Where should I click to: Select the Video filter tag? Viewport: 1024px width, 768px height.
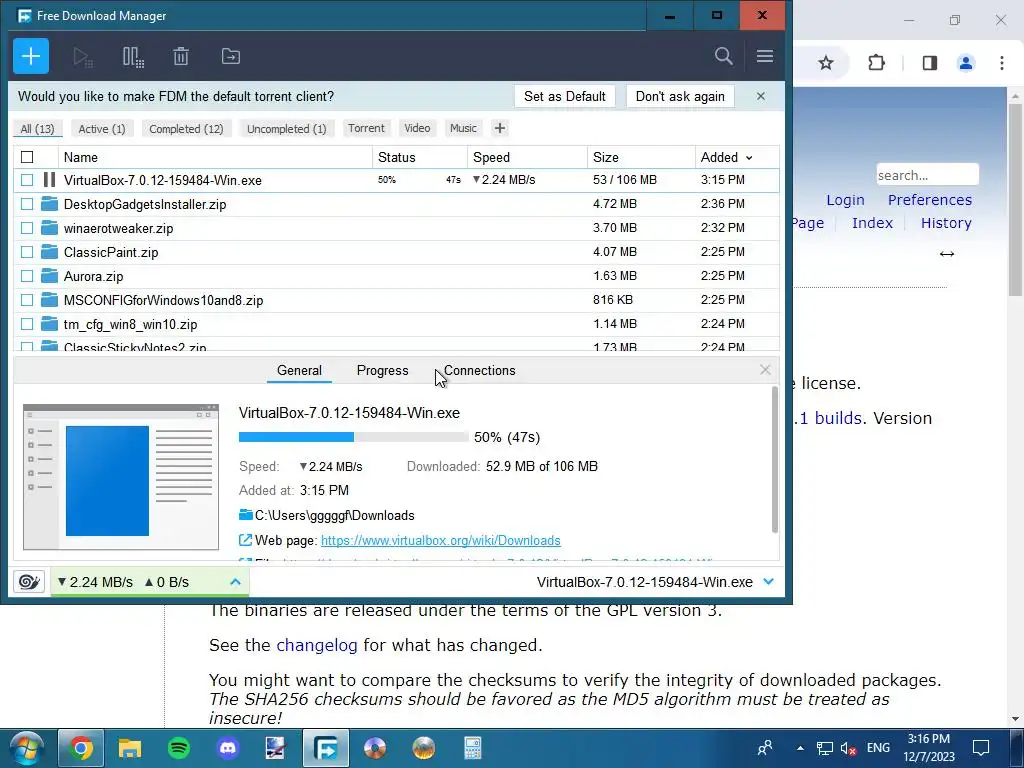click(417, 128)
